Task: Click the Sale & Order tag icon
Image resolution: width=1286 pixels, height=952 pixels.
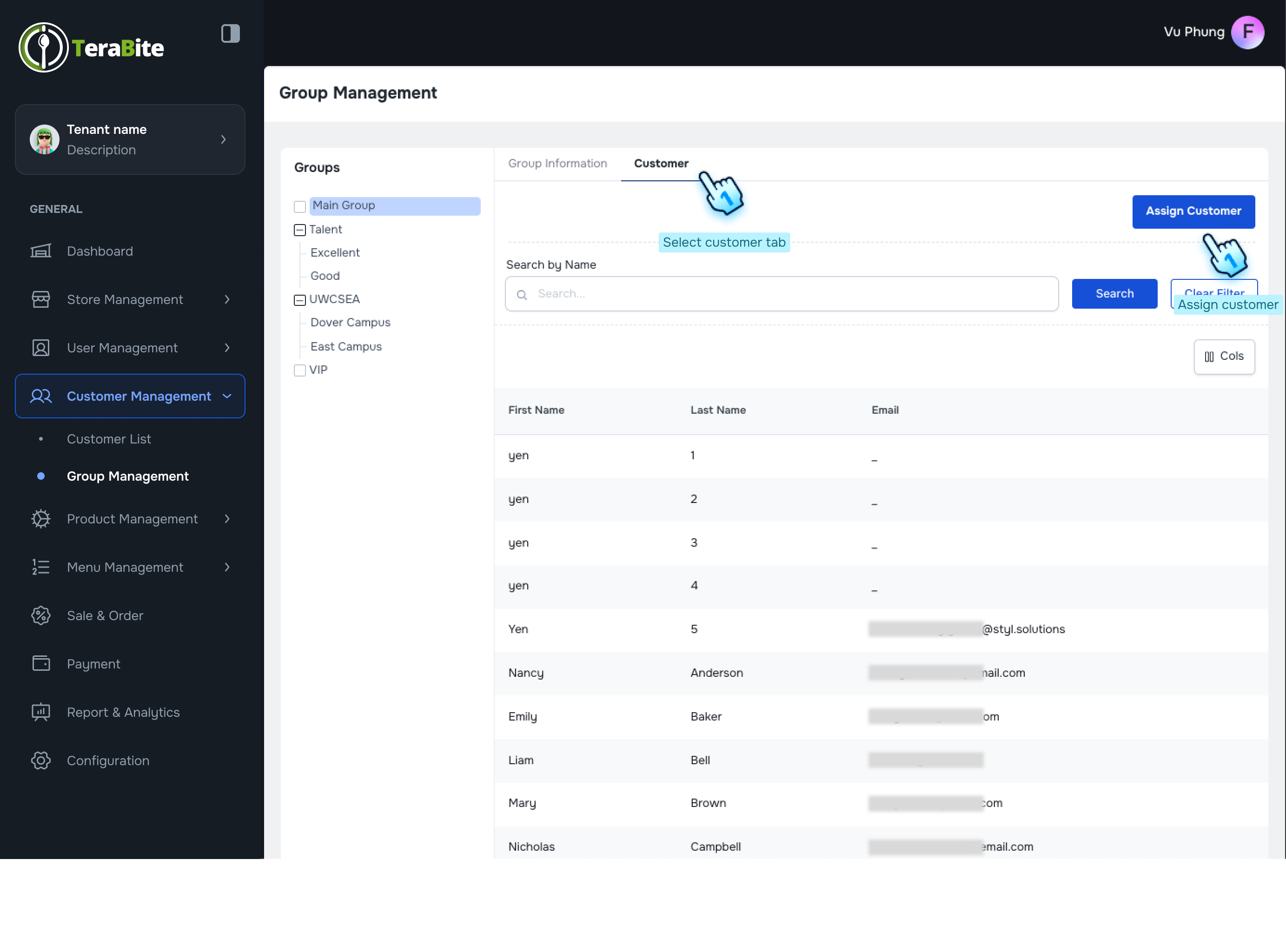Action: point(41,615)
